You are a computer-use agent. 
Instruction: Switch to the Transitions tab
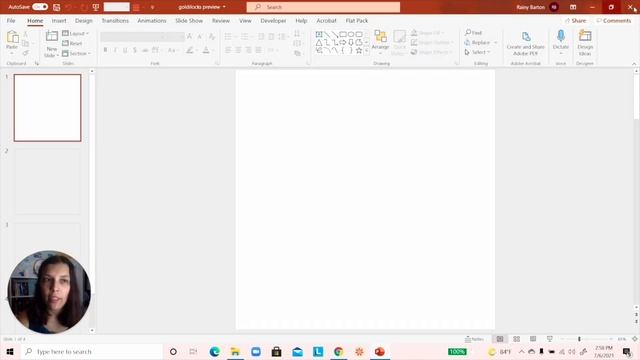click(115, 20)
